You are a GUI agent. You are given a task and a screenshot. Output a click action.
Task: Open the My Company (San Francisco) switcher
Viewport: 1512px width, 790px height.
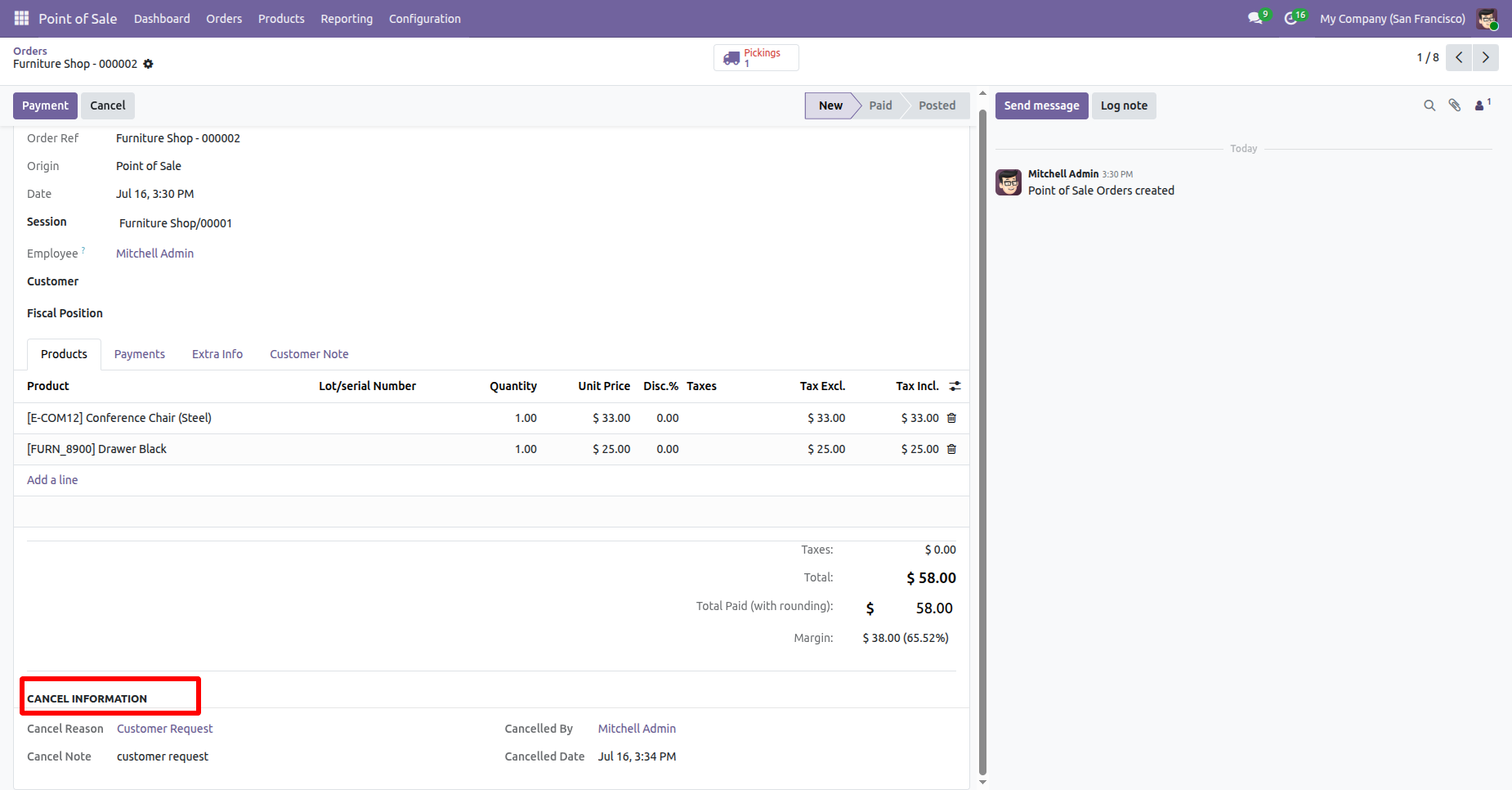pos(1392,18)
